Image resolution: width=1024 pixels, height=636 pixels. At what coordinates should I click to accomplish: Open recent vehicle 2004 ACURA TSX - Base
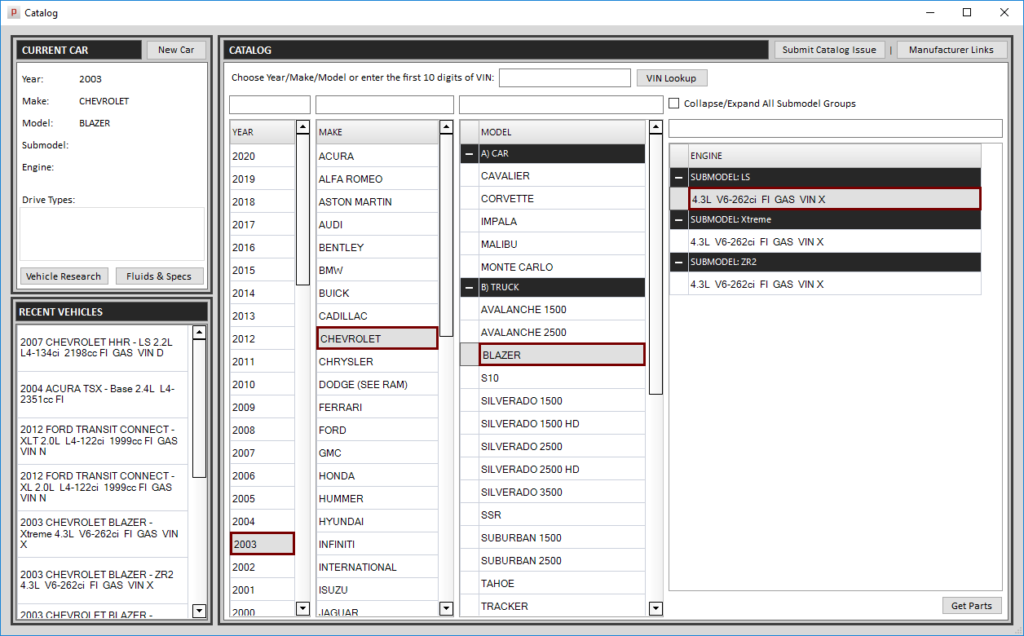click(103, 394)
